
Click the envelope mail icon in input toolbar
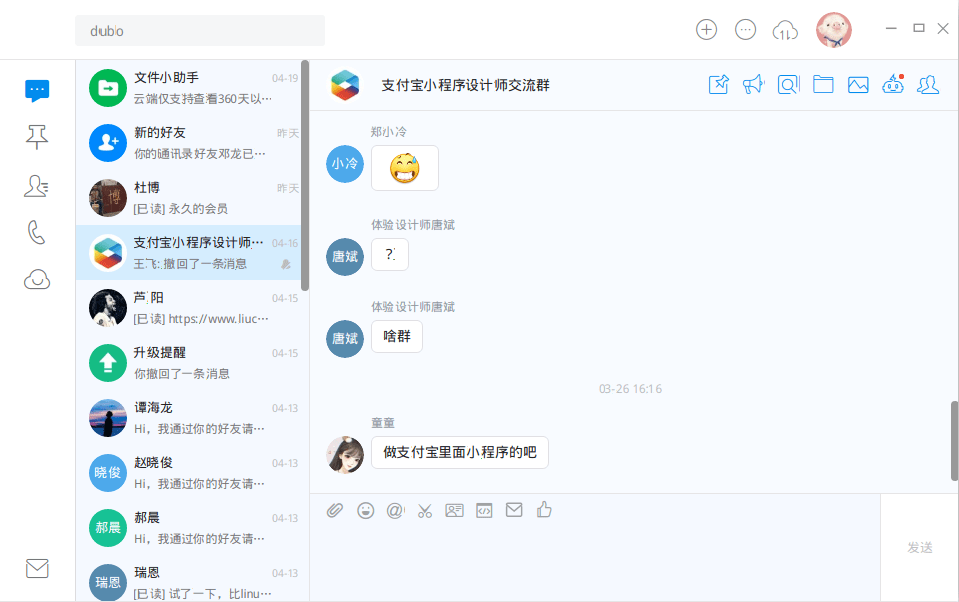[x=514, y=510]
